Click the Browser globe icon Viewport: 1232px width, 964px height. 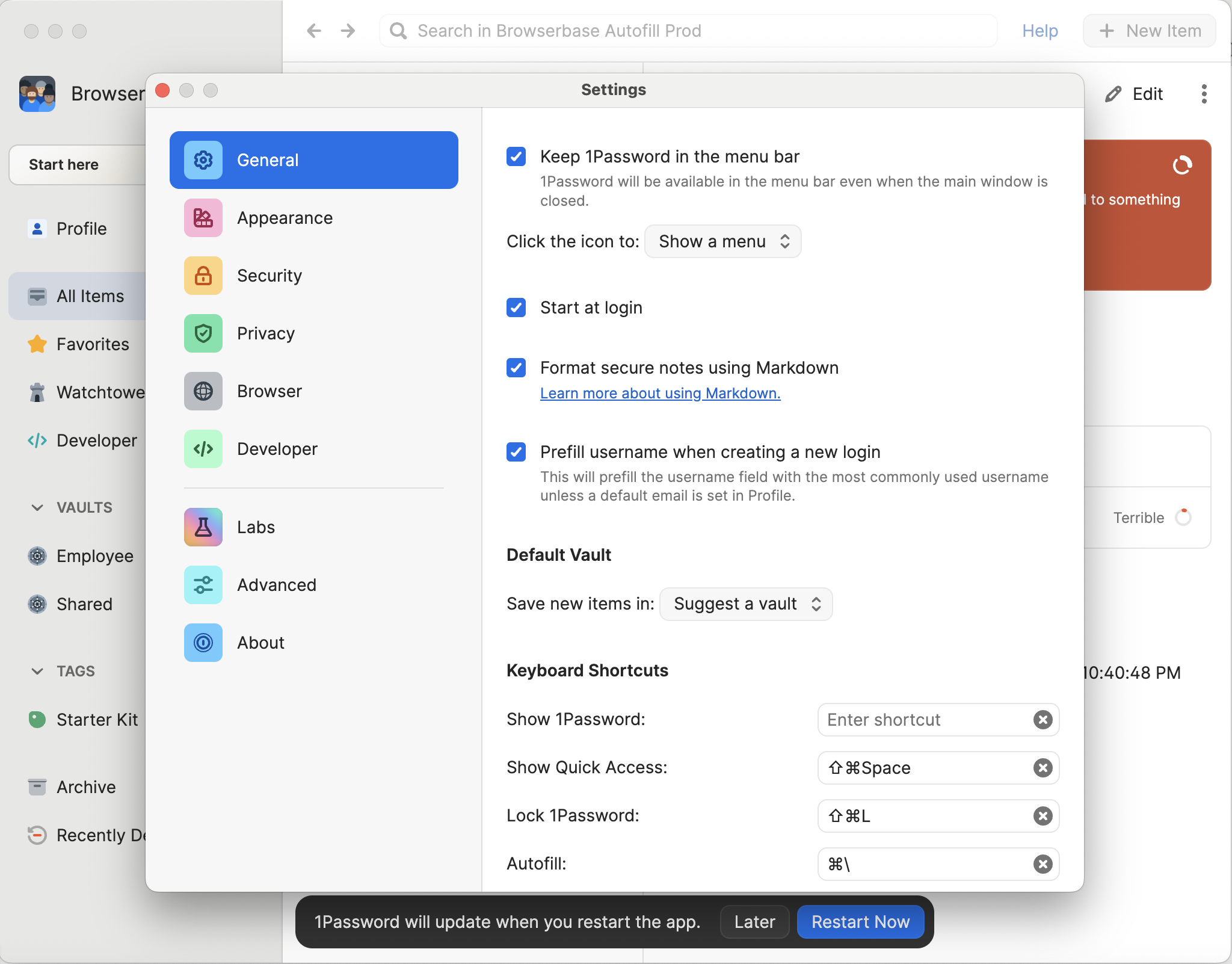(x=203, y=391)
